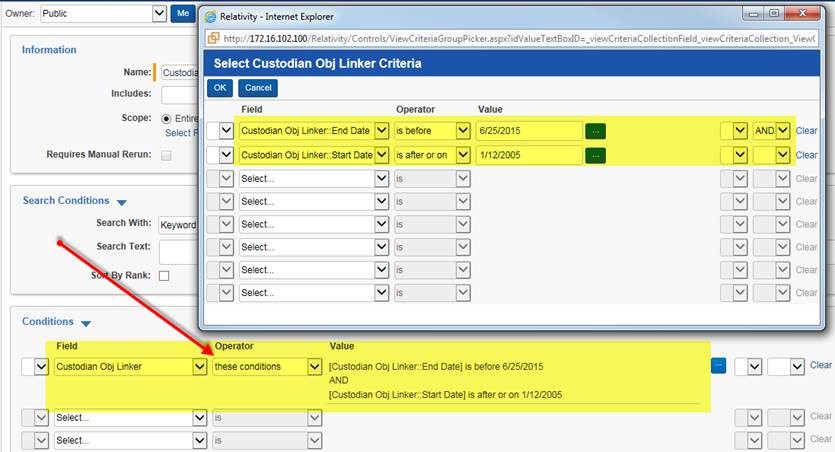This screenshot has height=452, width=835.
Task: Click the 1/12/2005 value field
Action: [x=529, y=155]
